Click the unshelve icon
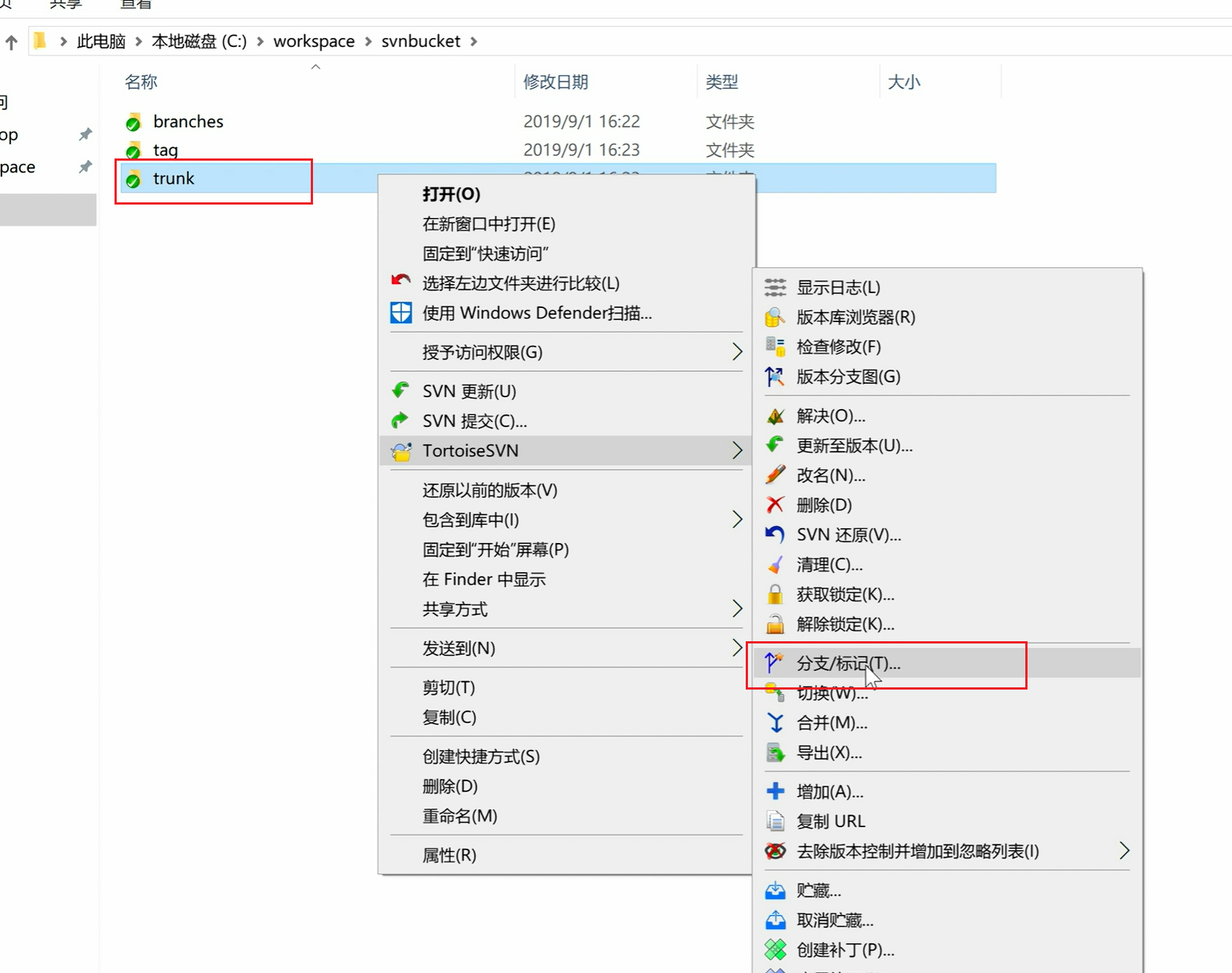The image size is (1232, 973). (775, 919)
